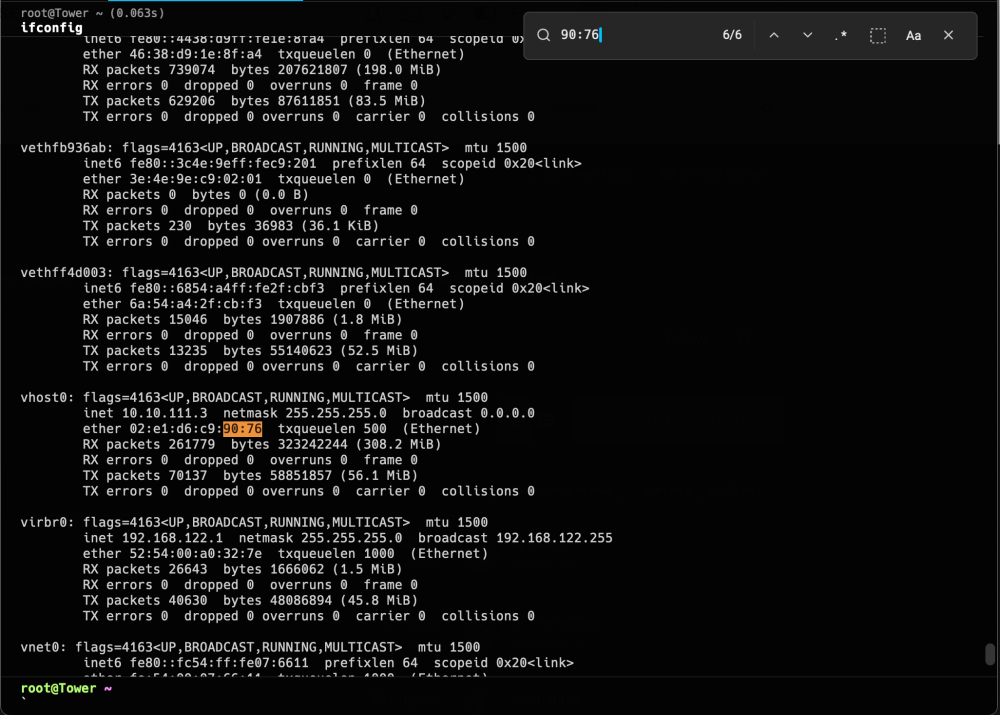Click TX packets 70137 line
This screenshot has height=715, width=1000.
(x=251, y=476)
